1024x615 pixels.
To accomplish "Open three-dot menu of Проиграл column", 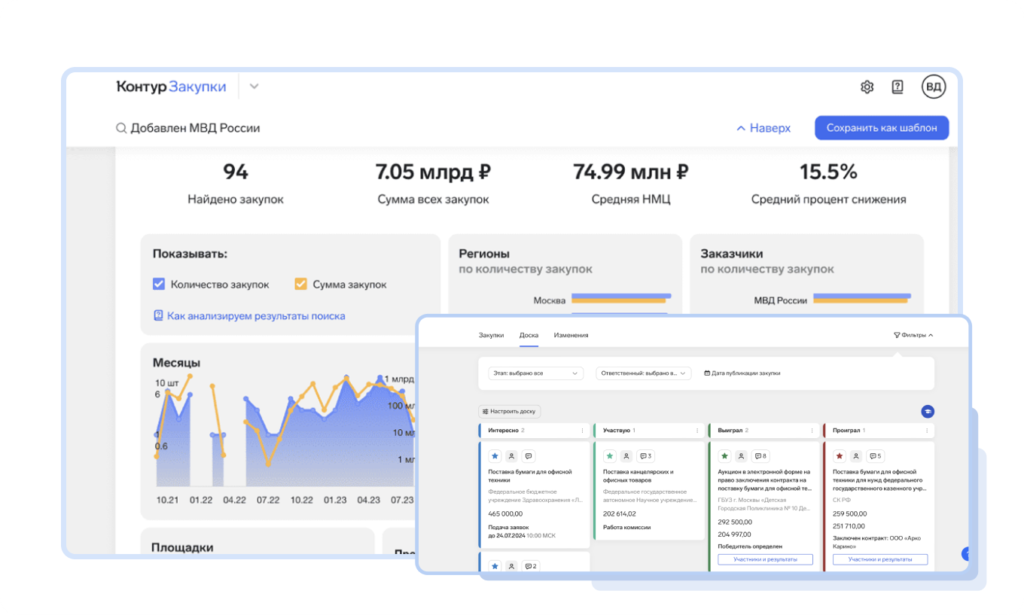I will (x=927, y=430).
